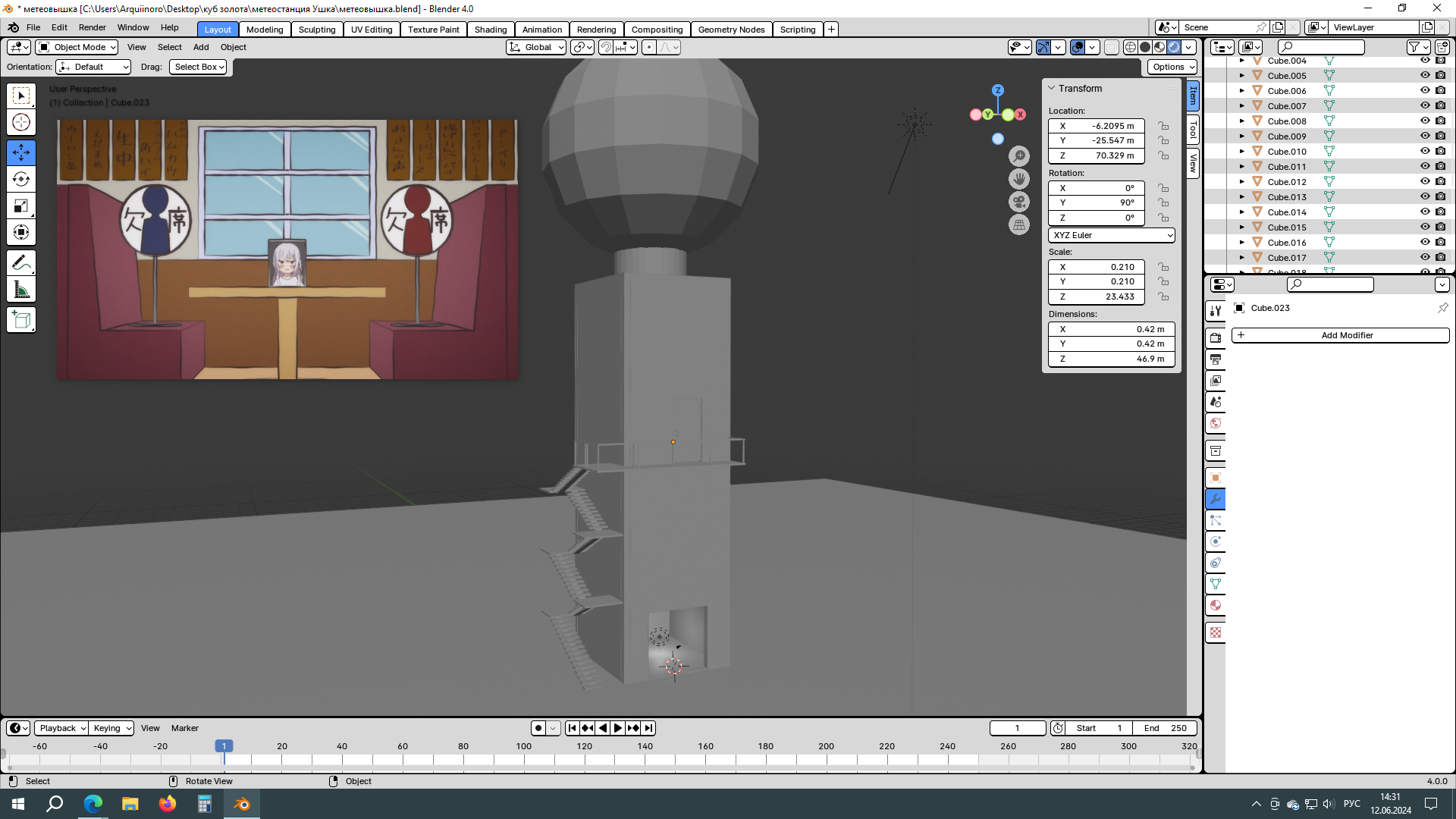Select the 3D Cursor tool
The width and height of the screenshot is (1456, 819).
point(21,122)
